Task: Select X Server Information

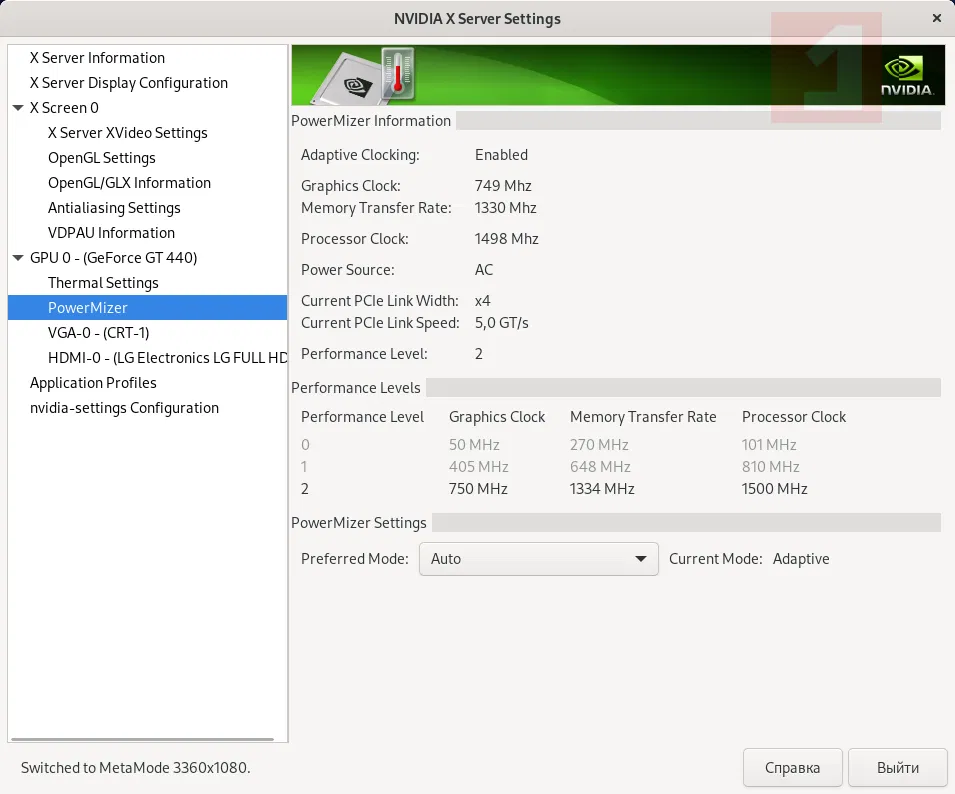Action: 97,58
